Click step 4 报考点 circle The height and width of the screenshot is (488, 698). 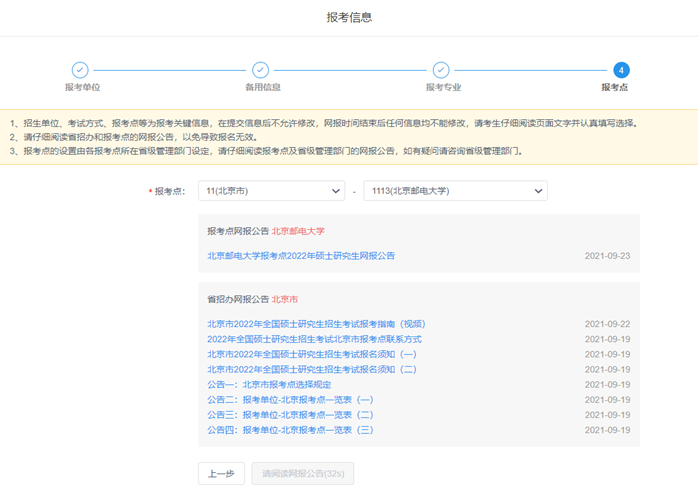pos(621,70)
